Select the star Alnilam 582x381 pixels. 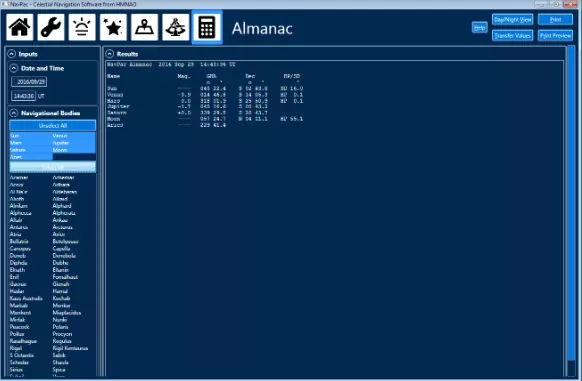pyautogui.click(x=19, y=206)
